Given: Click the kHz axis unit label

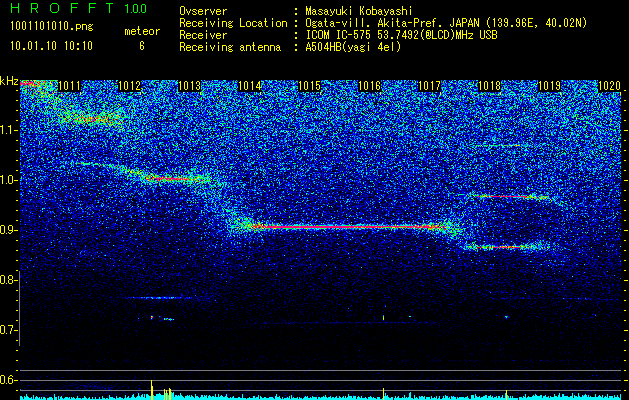Looking at the screenshot, I should 9,81.
